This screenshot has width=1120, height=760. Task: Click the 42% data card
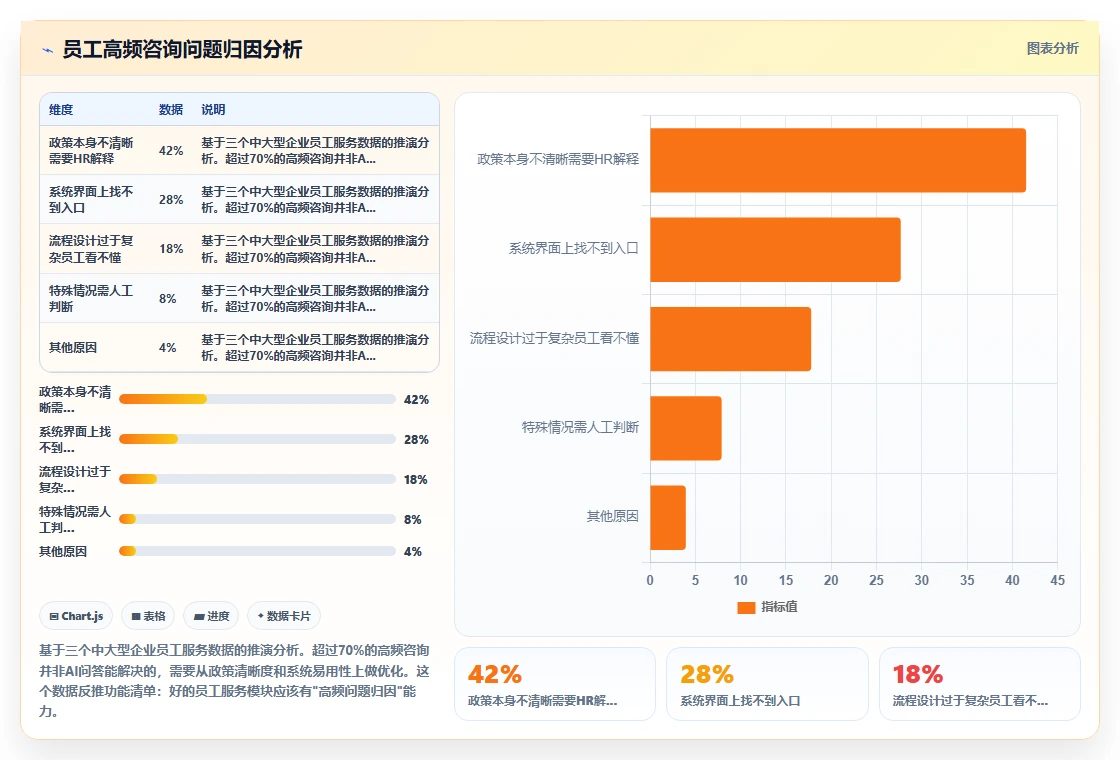click(x=555, y=684)
